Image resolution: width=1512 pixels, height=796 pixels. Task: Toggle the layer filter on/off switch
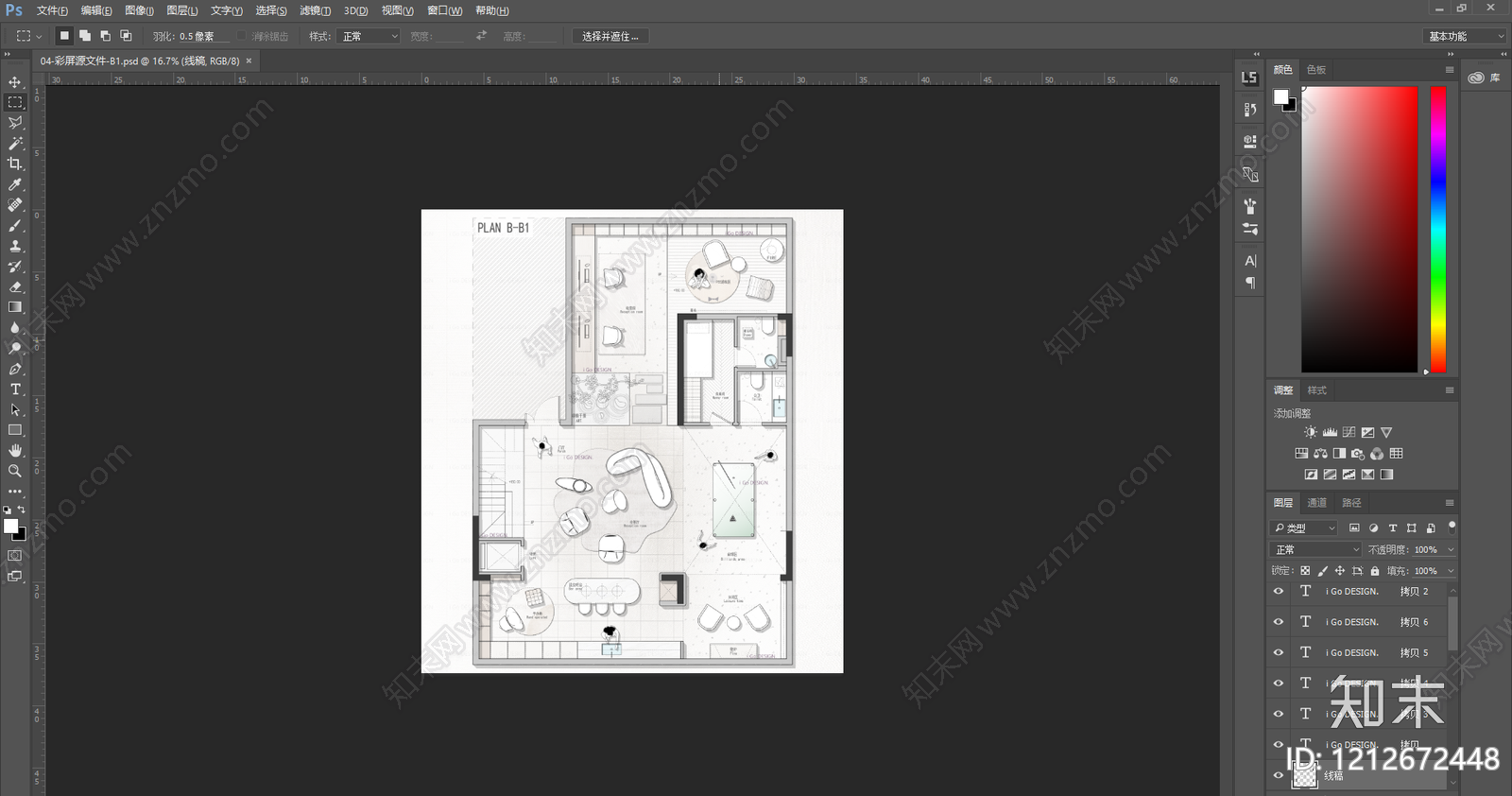point(1452,527)
